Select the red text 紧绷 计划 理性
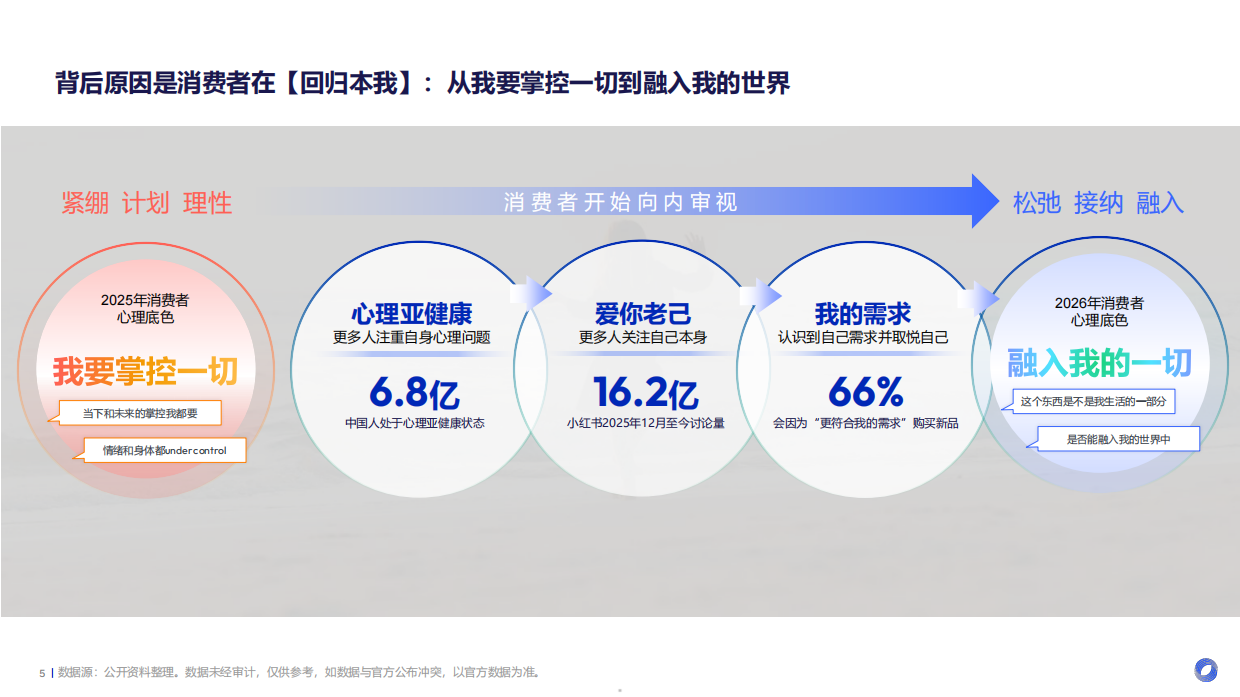Viewport: 1240px width, 697px height. coord(147,203)
